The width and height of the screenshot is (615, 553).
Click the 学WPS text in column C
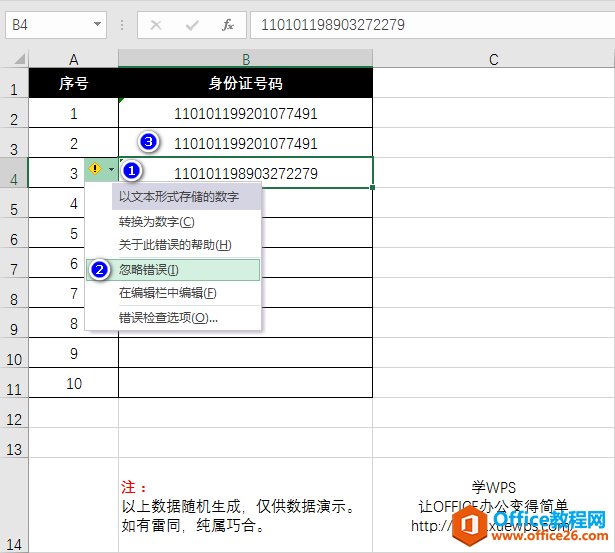click(493, 488)
